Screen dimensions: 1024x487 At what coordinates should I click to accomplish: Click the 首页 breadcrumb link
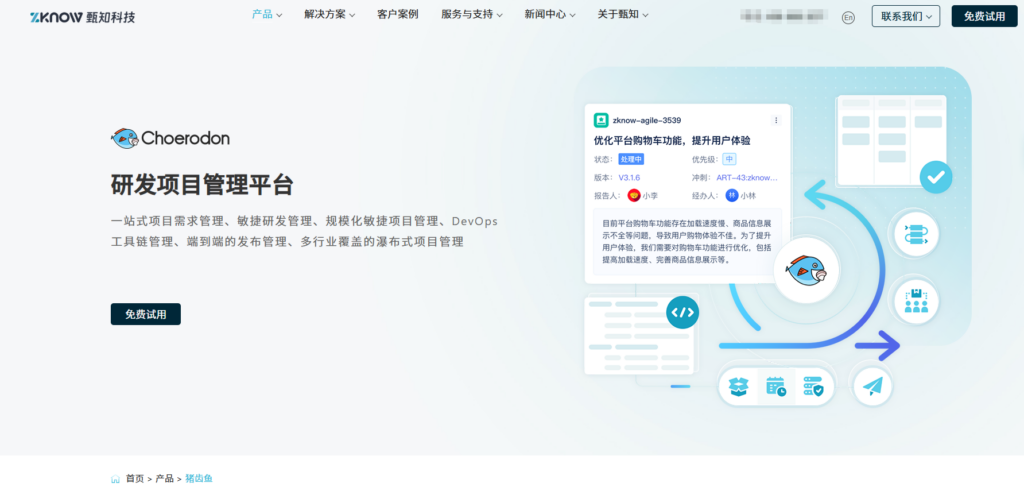[x=134, y=479]
